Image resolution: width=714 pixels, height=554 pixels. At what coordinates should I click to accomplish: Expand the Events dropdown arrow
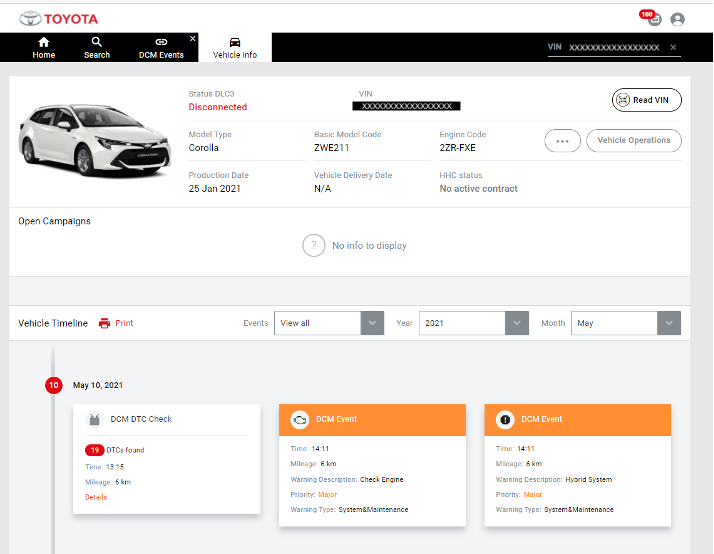372,323
